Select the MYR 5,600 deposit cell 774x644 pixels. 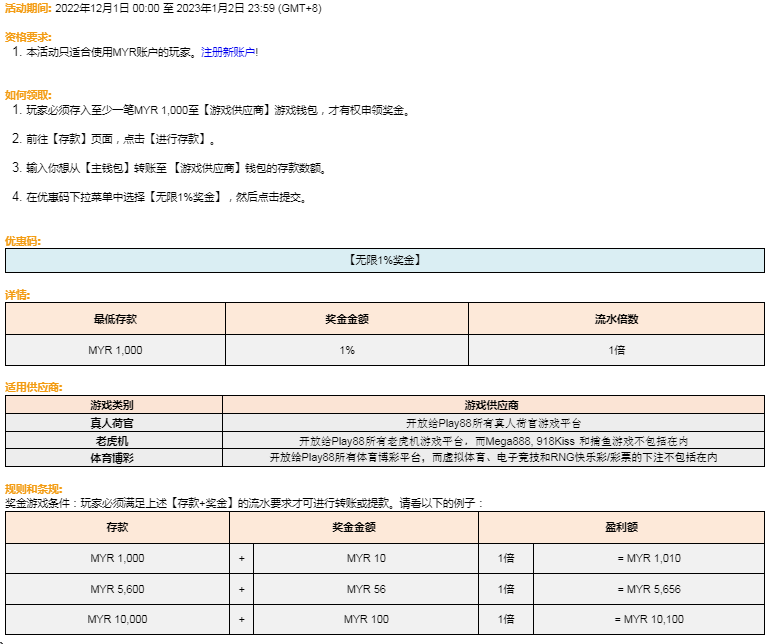tap(117, 589)
